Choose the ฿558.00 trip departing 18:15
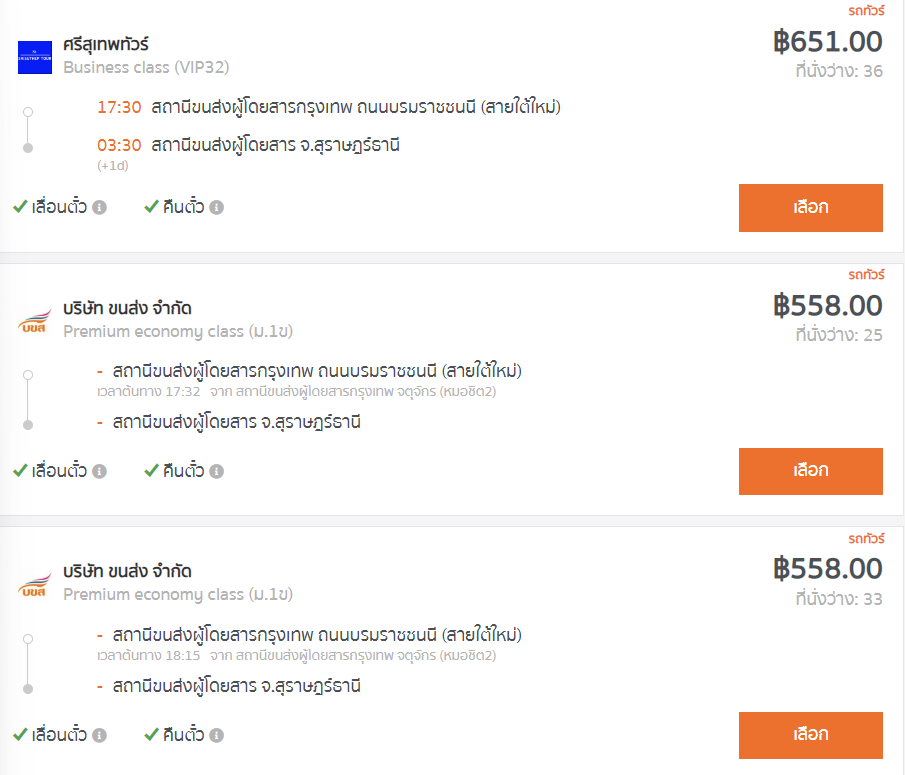 click(x=810, y=735)
